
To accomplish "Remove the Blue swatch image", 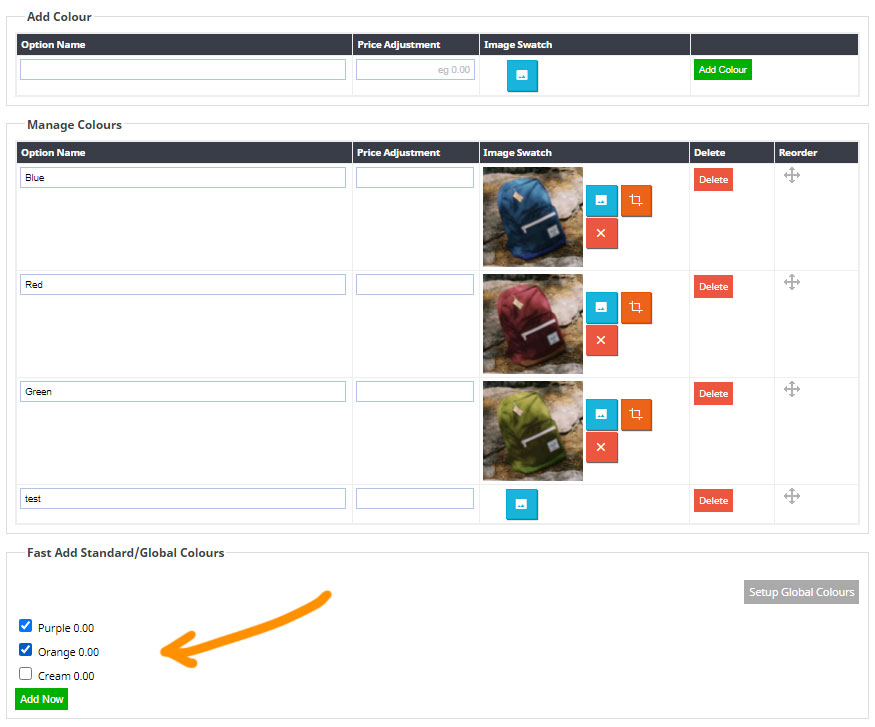I will 601,233.
